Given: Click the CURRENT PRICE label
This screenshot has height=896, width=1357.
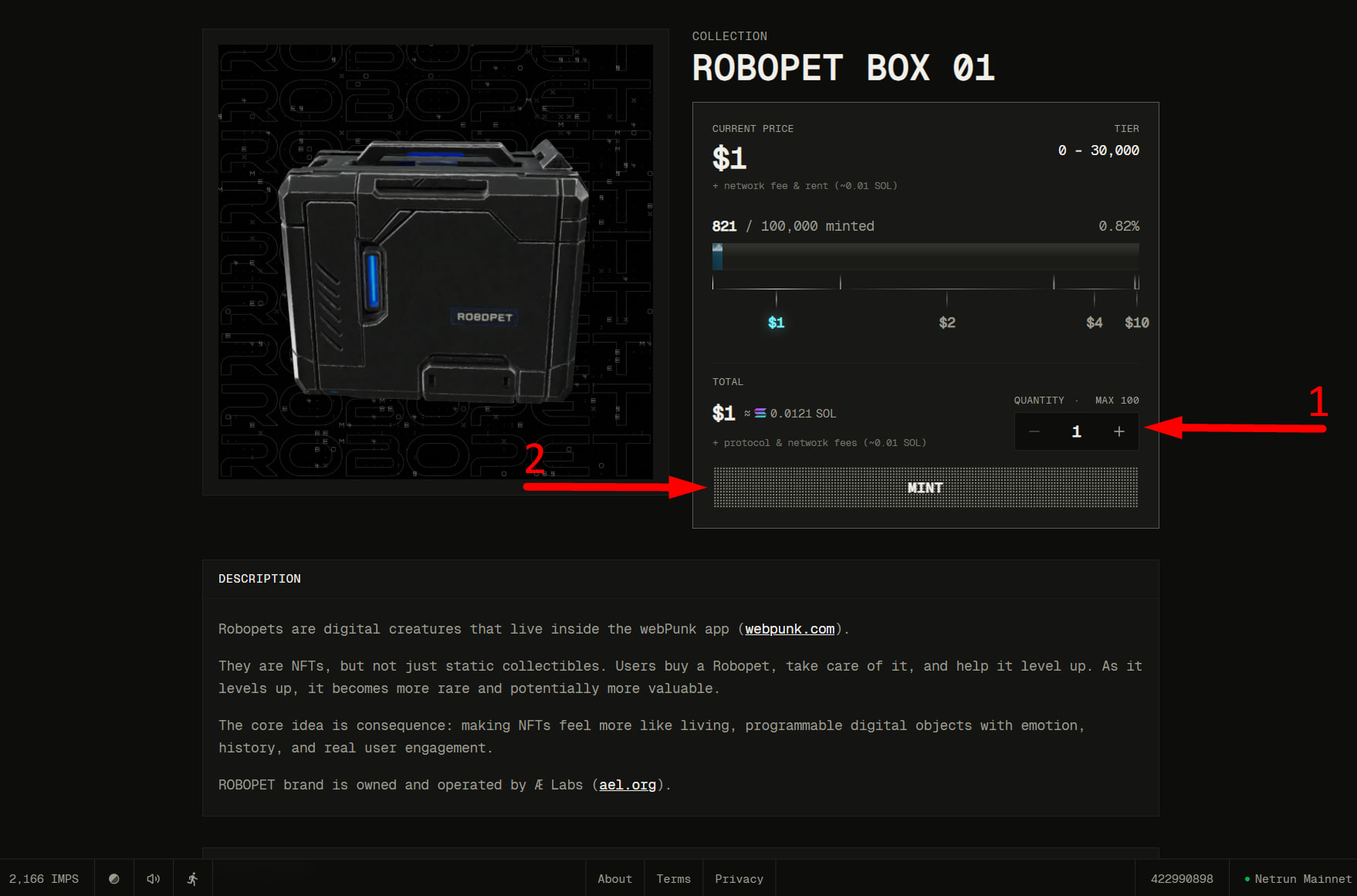Looking at the screenshot, I should pyautogui.click(x=753, y=129).
